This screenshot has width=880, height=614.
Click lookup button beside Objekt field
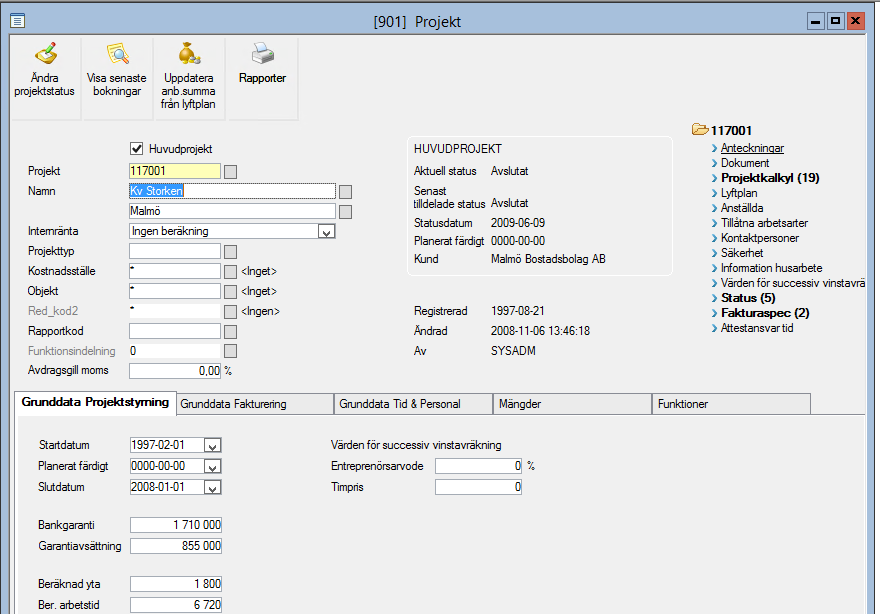(230, 292)
